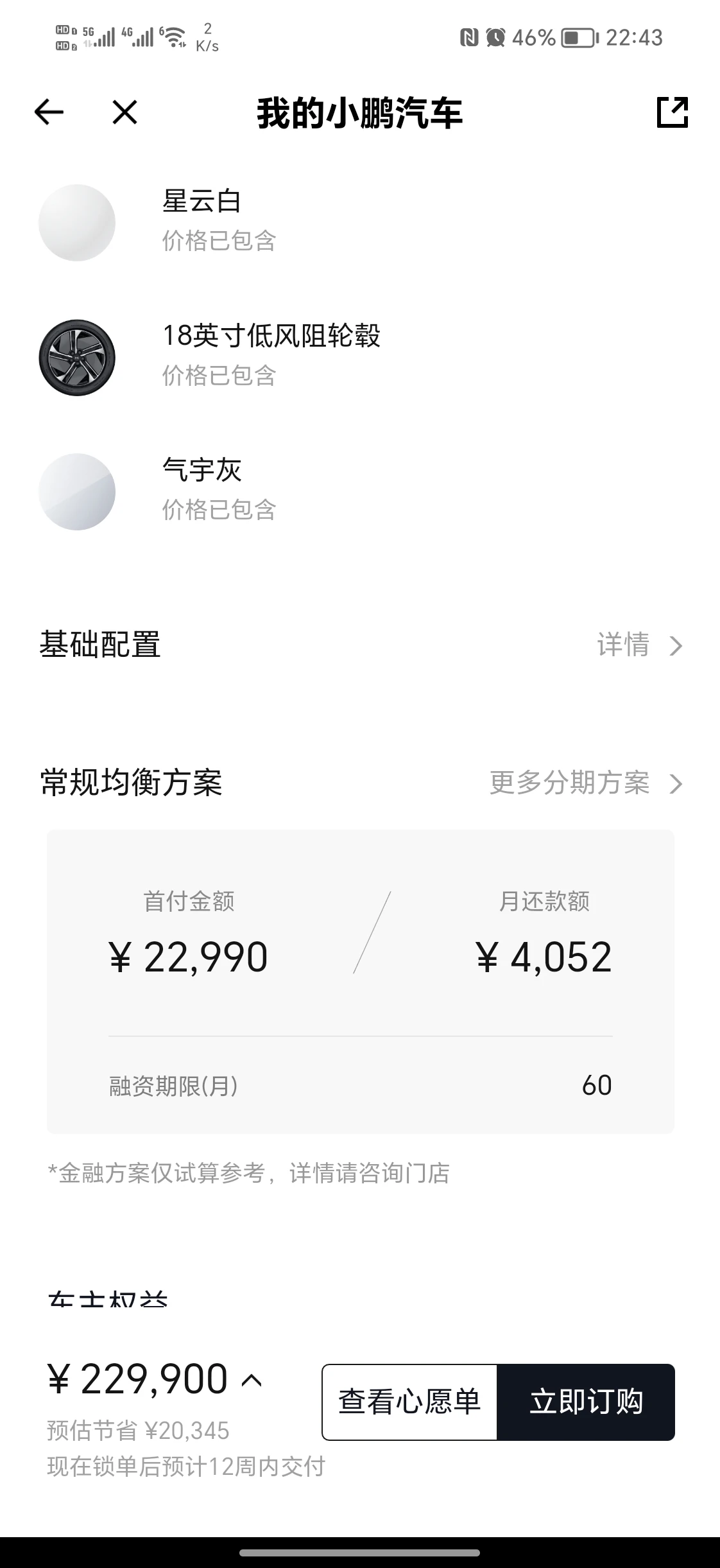Tap the ¥229,900 total price
Screen dimensions: 720x1568
pos(138,1379)
